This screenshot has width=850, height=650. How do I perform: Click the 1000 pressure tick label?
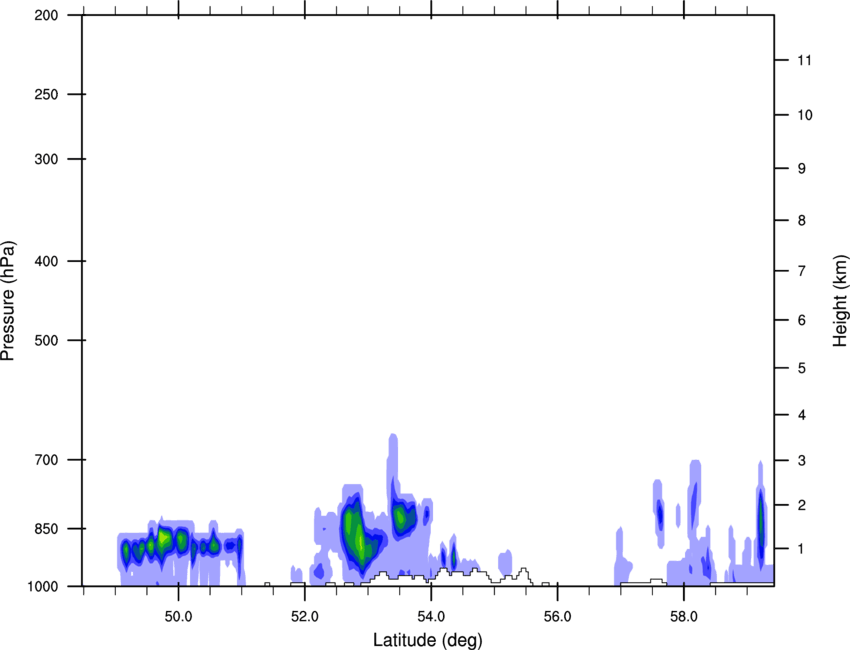pyautogui.click(x=43, y=587)
